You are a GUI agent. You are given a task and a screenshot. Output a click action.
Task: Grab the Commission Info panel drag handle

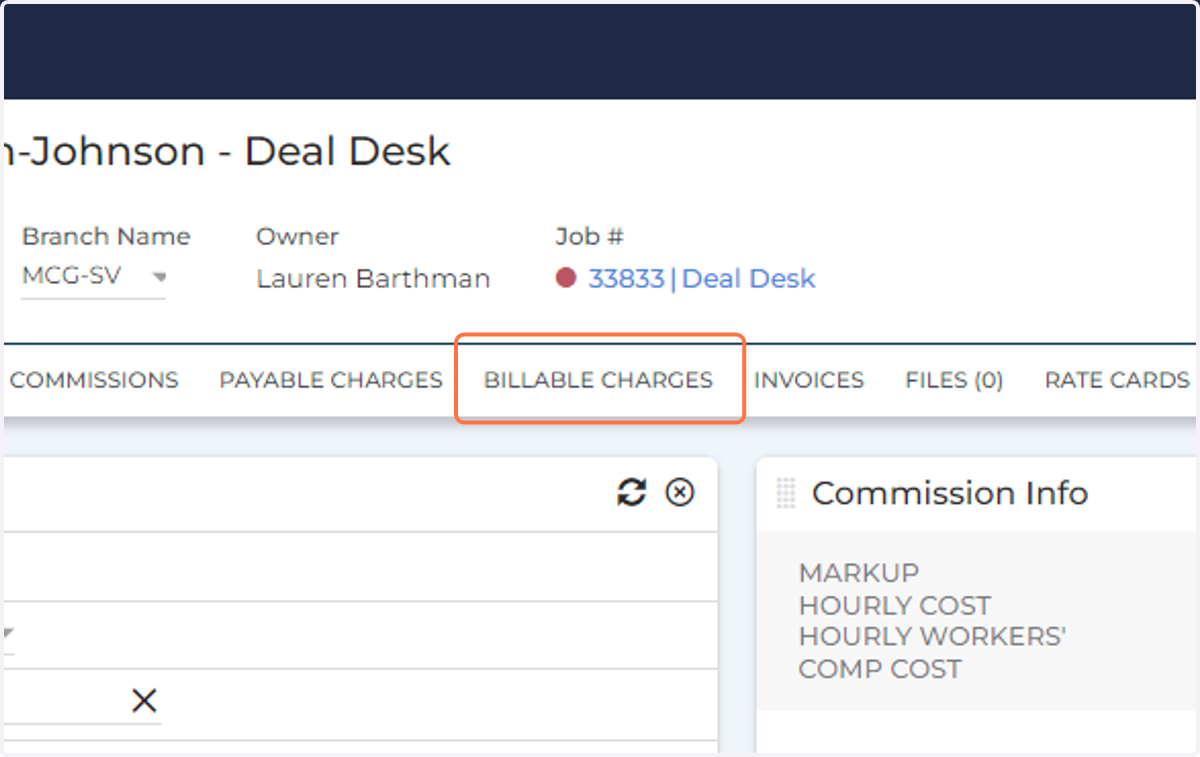coord(786,493)
